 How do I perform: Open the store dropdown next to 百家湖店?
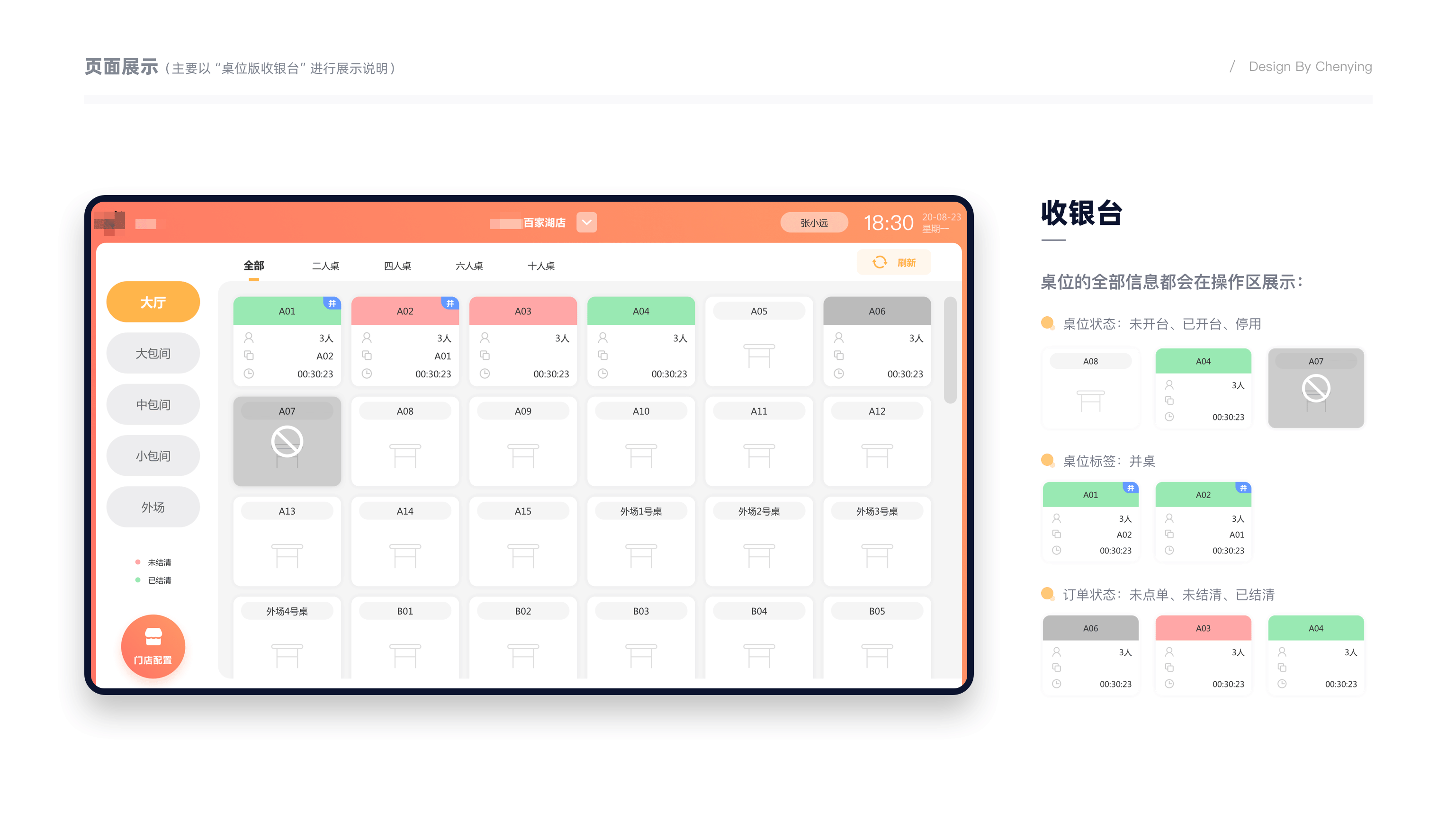coord(587,222)
